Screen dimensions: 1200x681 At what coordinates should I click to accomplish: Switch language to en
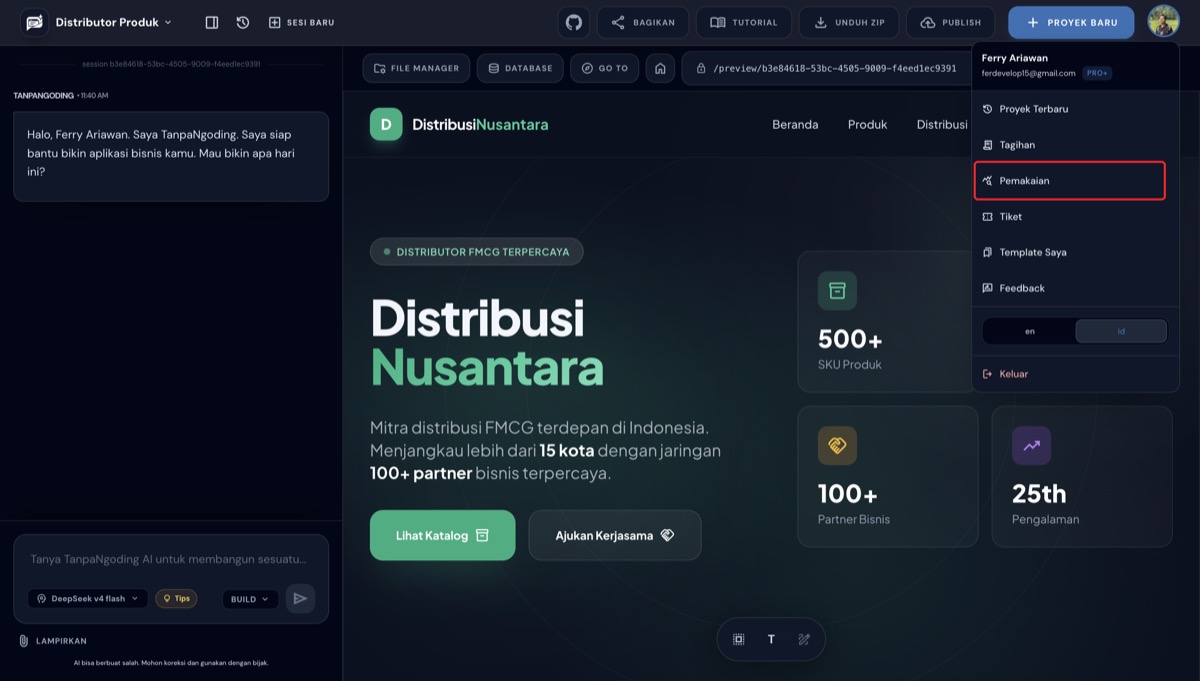(1030, 331)
